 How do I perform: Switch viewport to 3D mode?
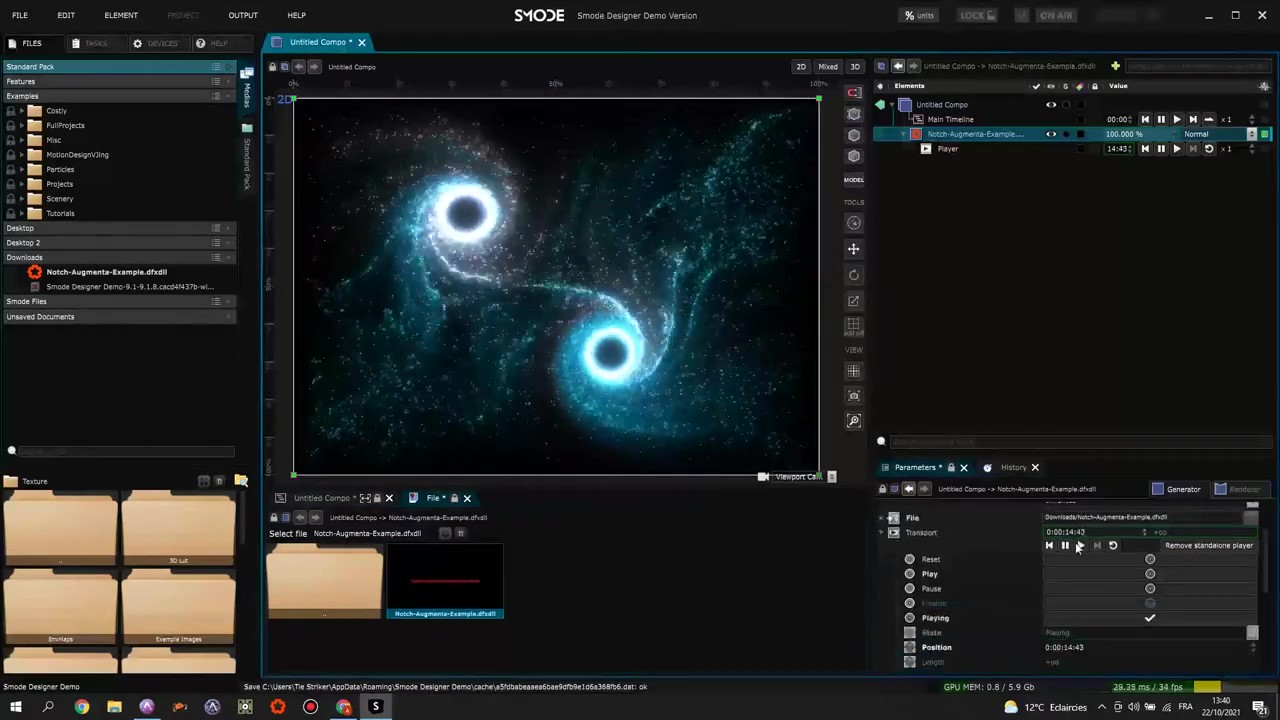point(854,67)
